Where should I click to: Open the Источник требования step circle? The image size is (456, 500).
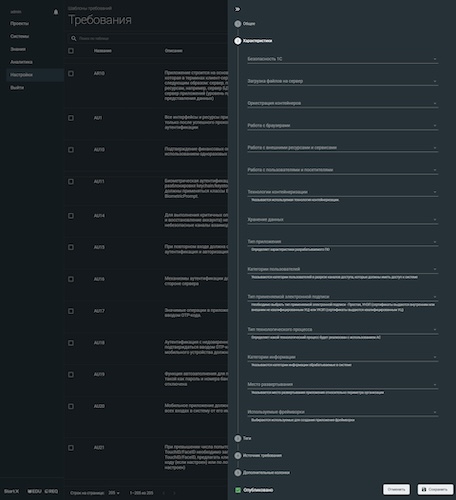238,456
